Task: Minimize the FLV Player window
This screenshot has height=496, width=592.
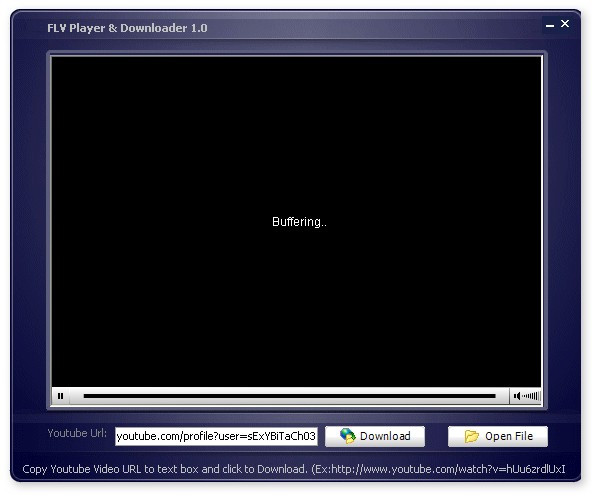Action: [x=550, y=25]
